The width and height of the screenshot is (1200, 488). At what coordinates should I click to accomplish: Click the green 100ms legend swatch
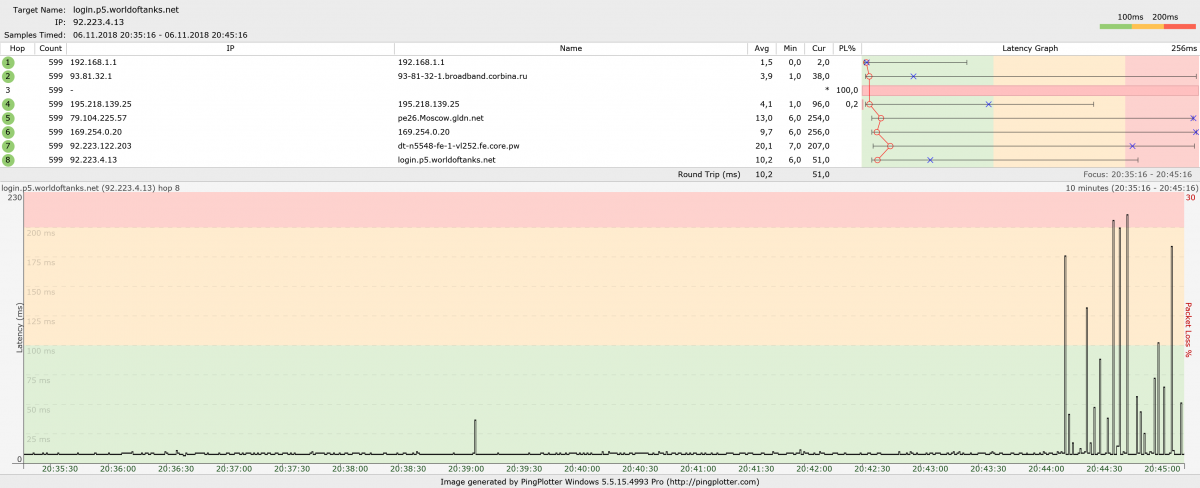point(1115,27)
